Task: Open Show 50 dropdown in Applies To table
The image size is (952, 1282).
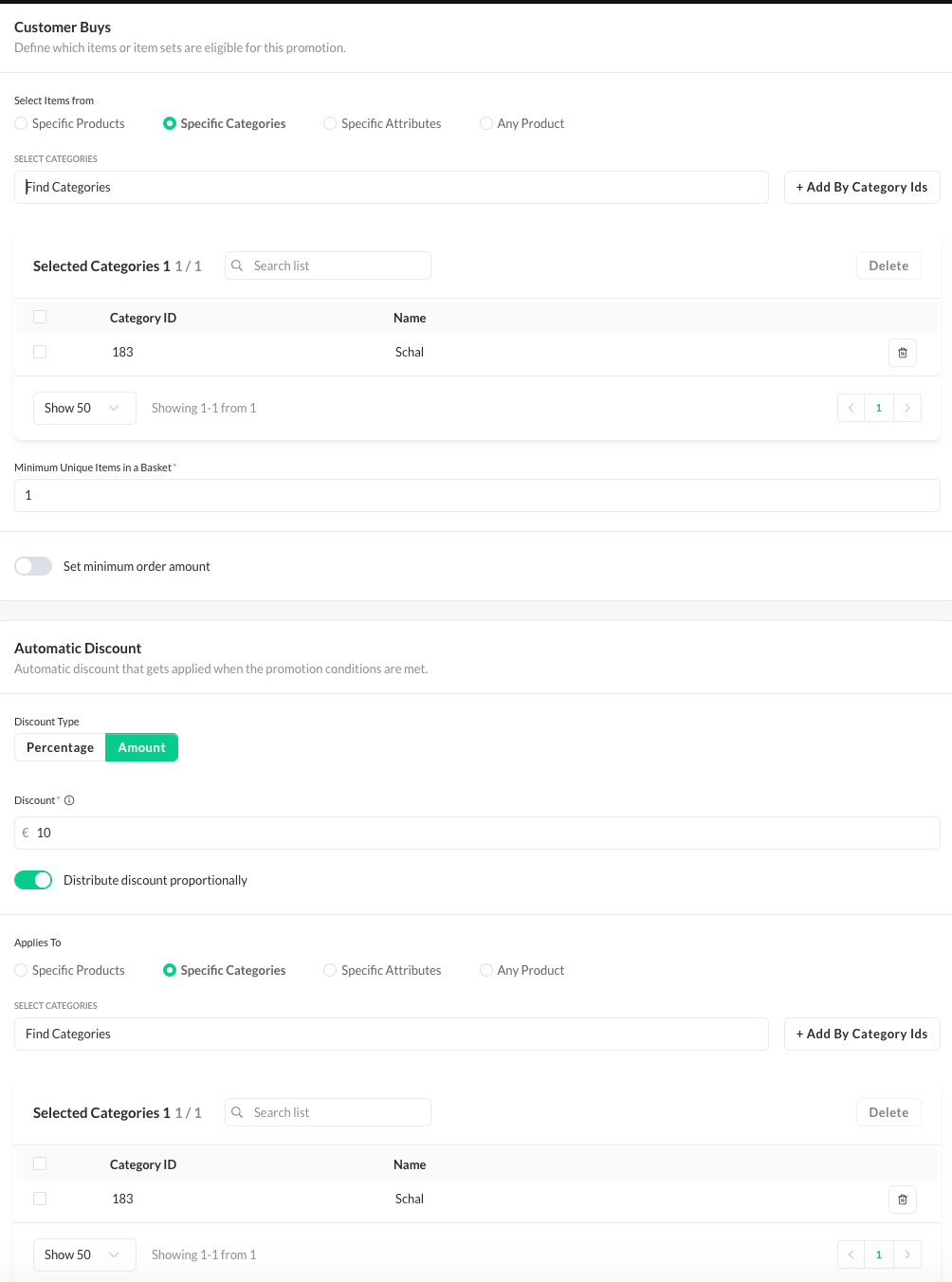Action: [x=84, y=1255]
